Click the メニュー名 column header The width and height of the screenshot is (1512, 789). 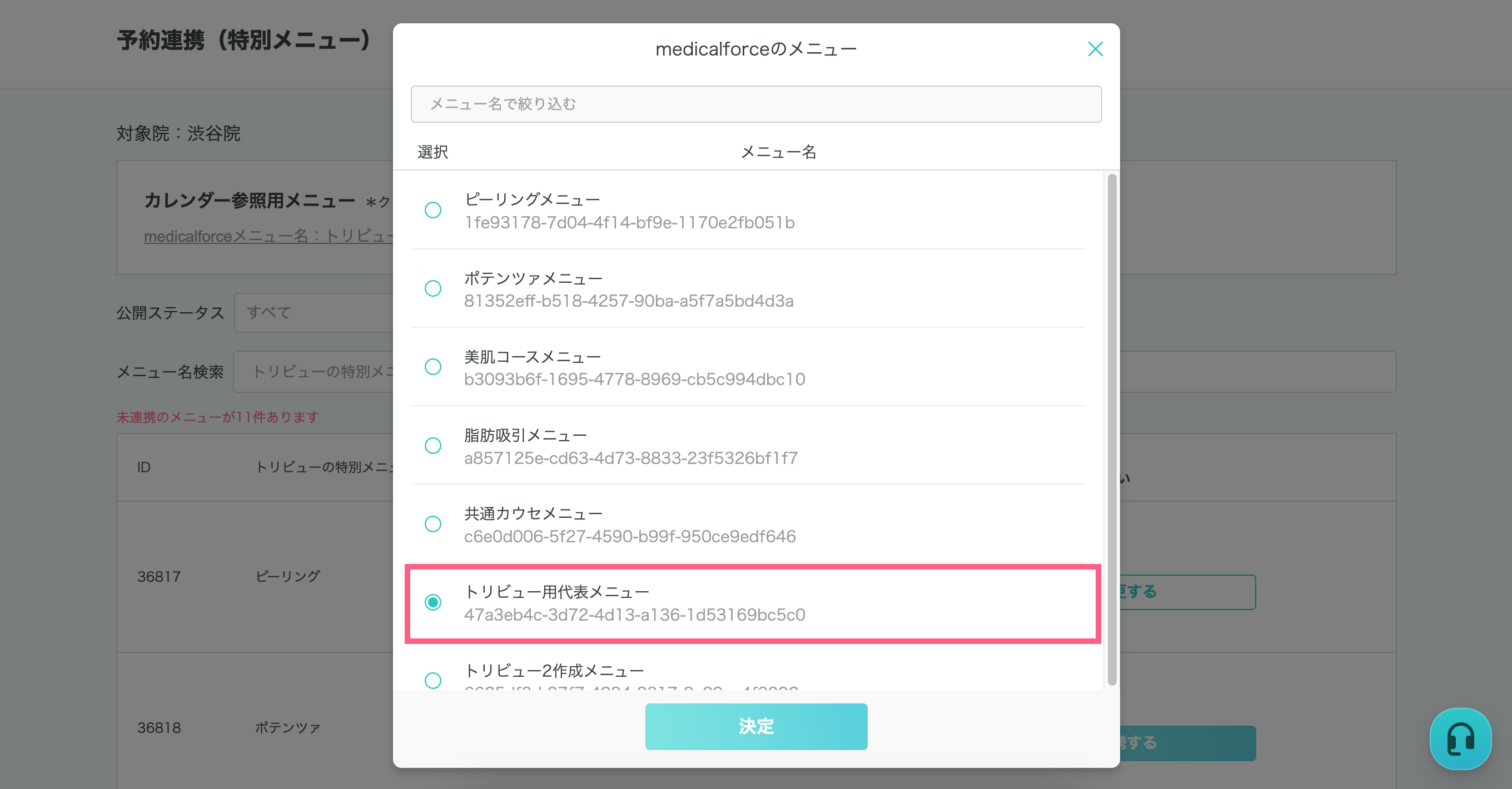[778, 152]
